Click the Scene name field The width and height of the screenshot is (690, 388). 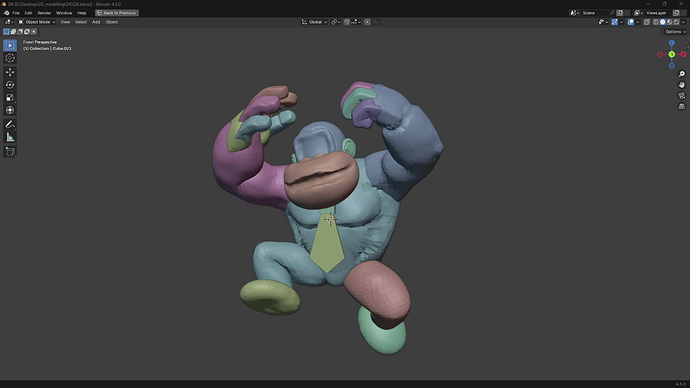point(594,13)
